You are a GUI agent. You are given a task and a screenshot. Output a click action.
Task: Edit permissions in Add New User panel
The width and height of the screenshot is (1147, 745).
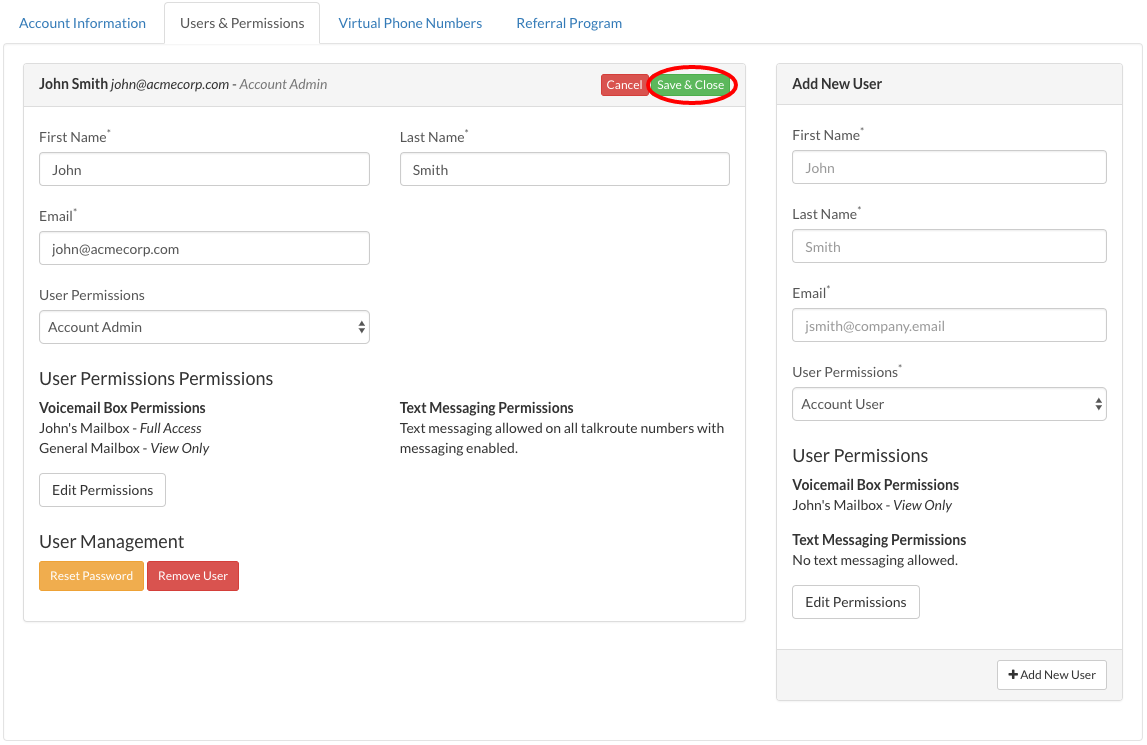tap(855, 602)
